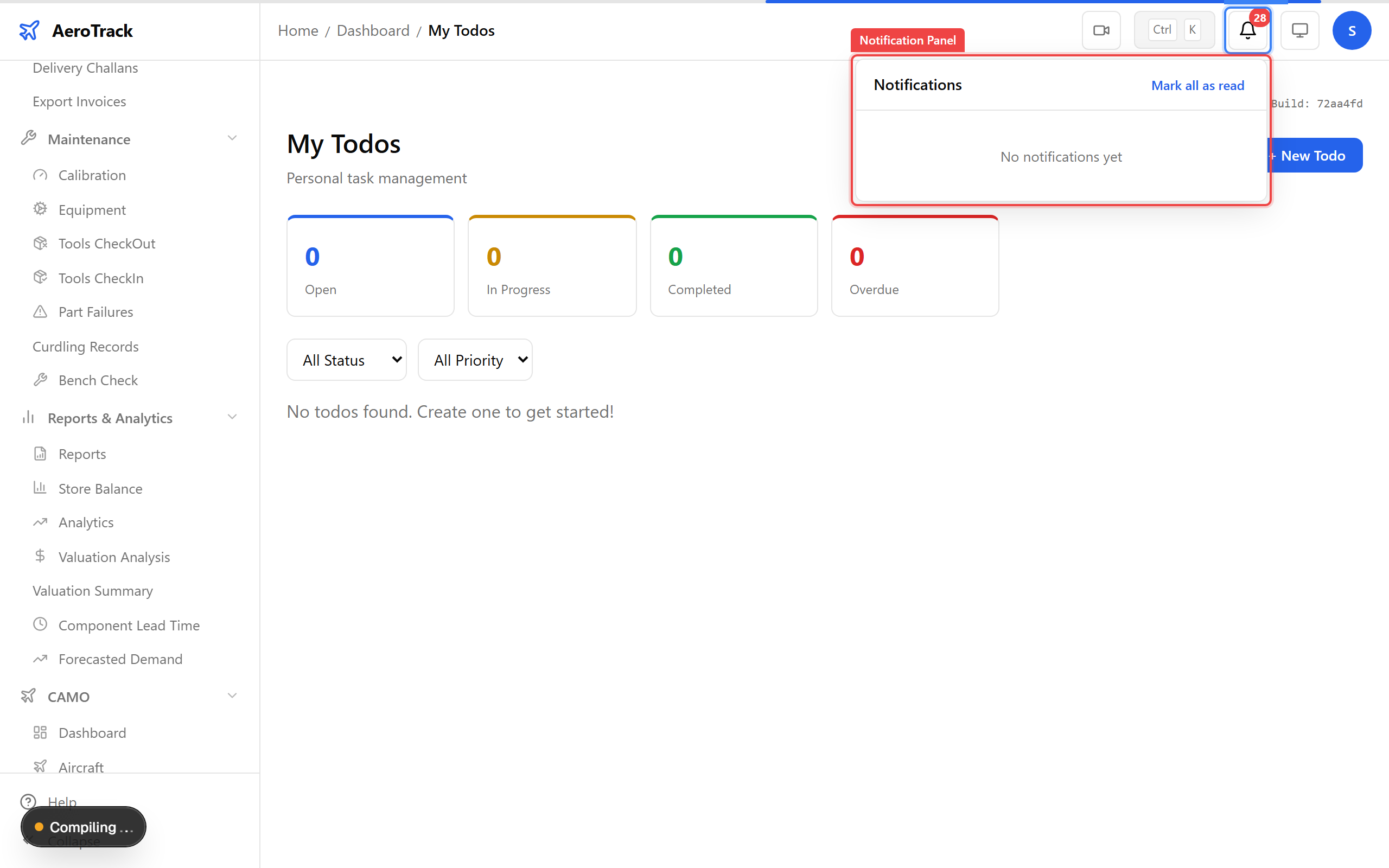Open the screen display icon in header
This screenshot has height=868, width=1389.
[x=1299, y=30]
